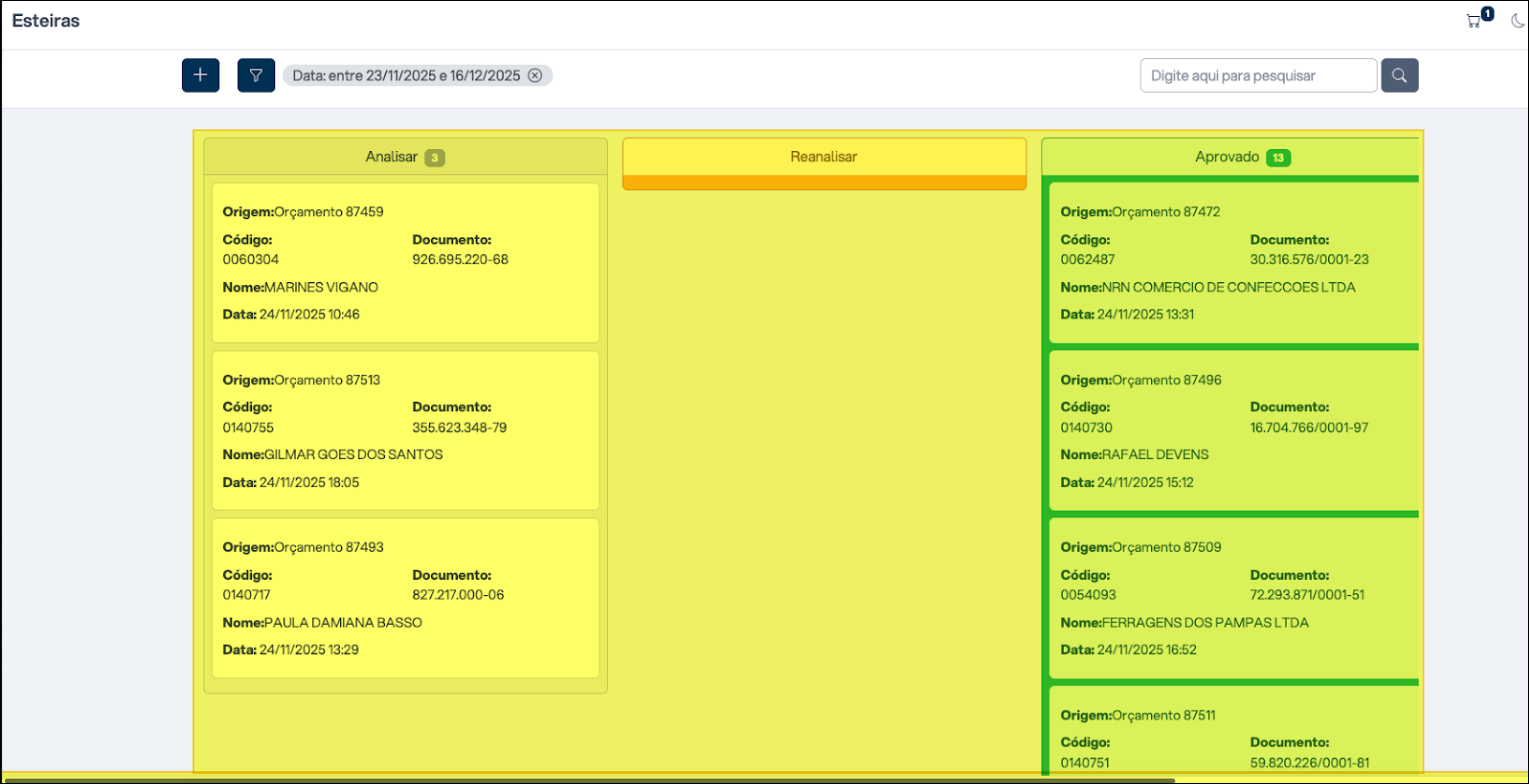Remove the date filter chip
1529x784 pixels.
pyautogui.click(x=535, y=75)
